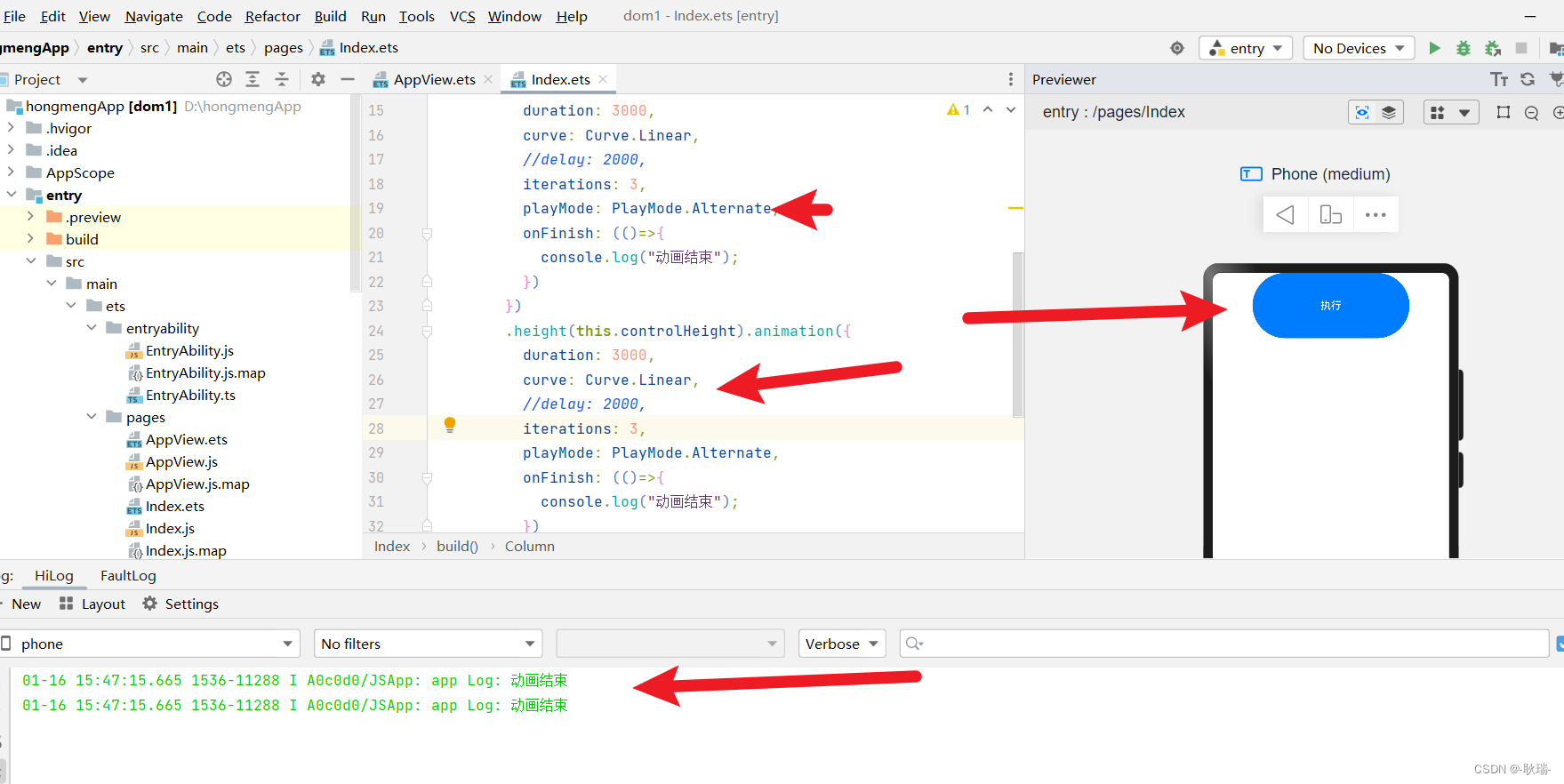
Task: Expand the .hvigor folder
Action: [x=11, y=128]
